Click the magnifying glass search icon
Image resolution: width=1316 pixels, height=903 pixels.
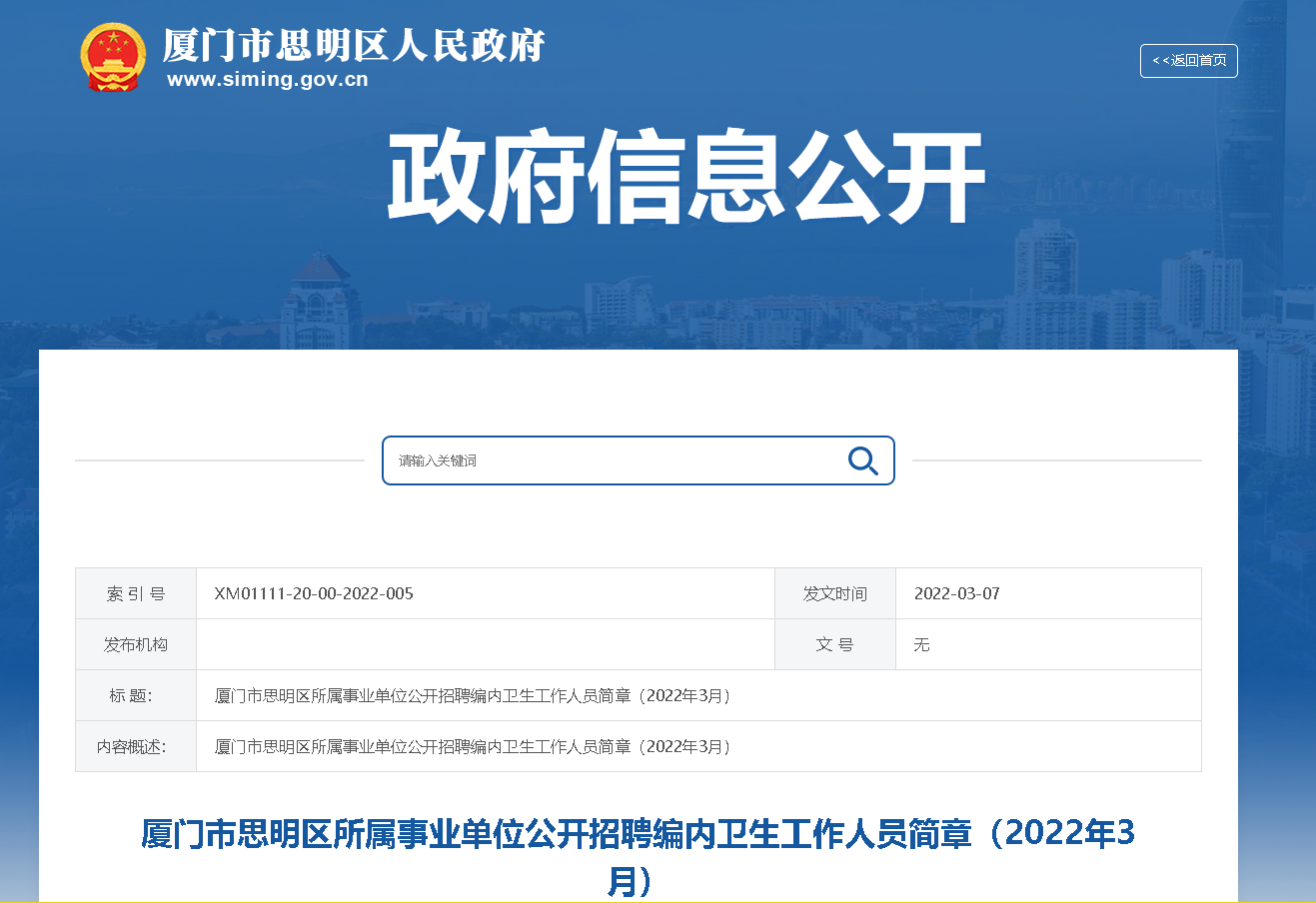coord(862,460)
